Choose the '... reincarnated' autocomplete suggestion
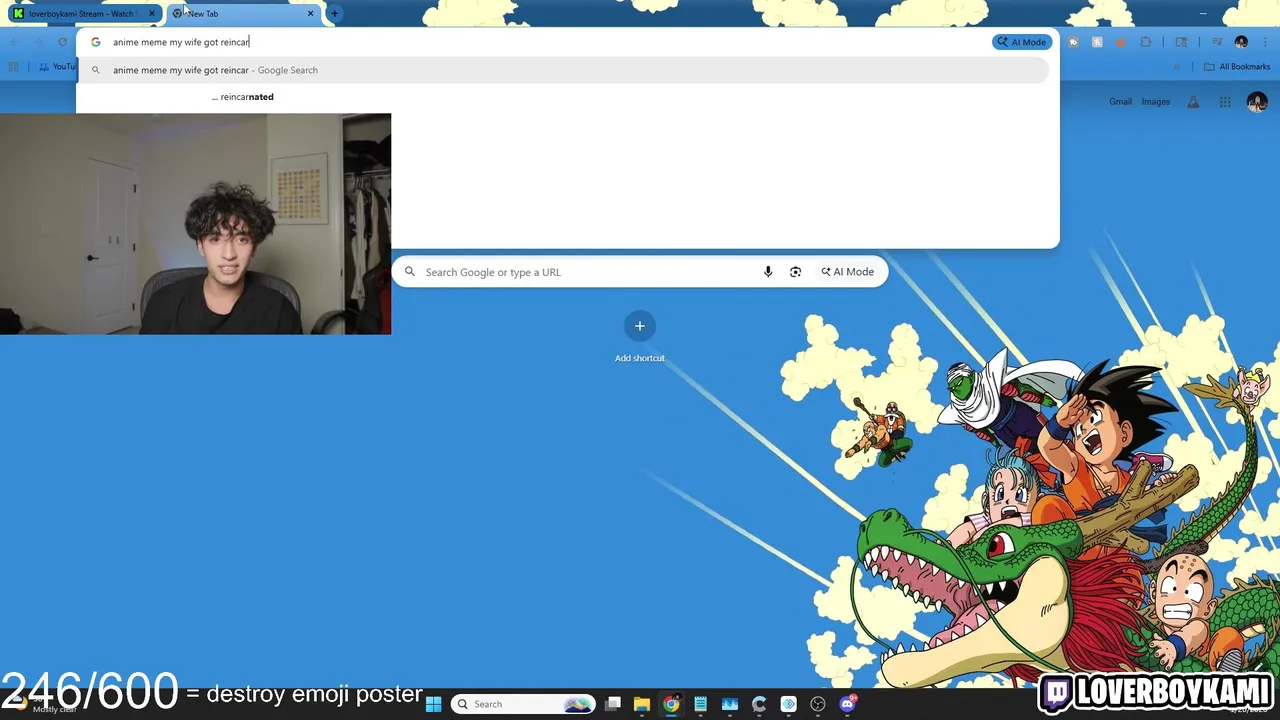 [243, 97]
